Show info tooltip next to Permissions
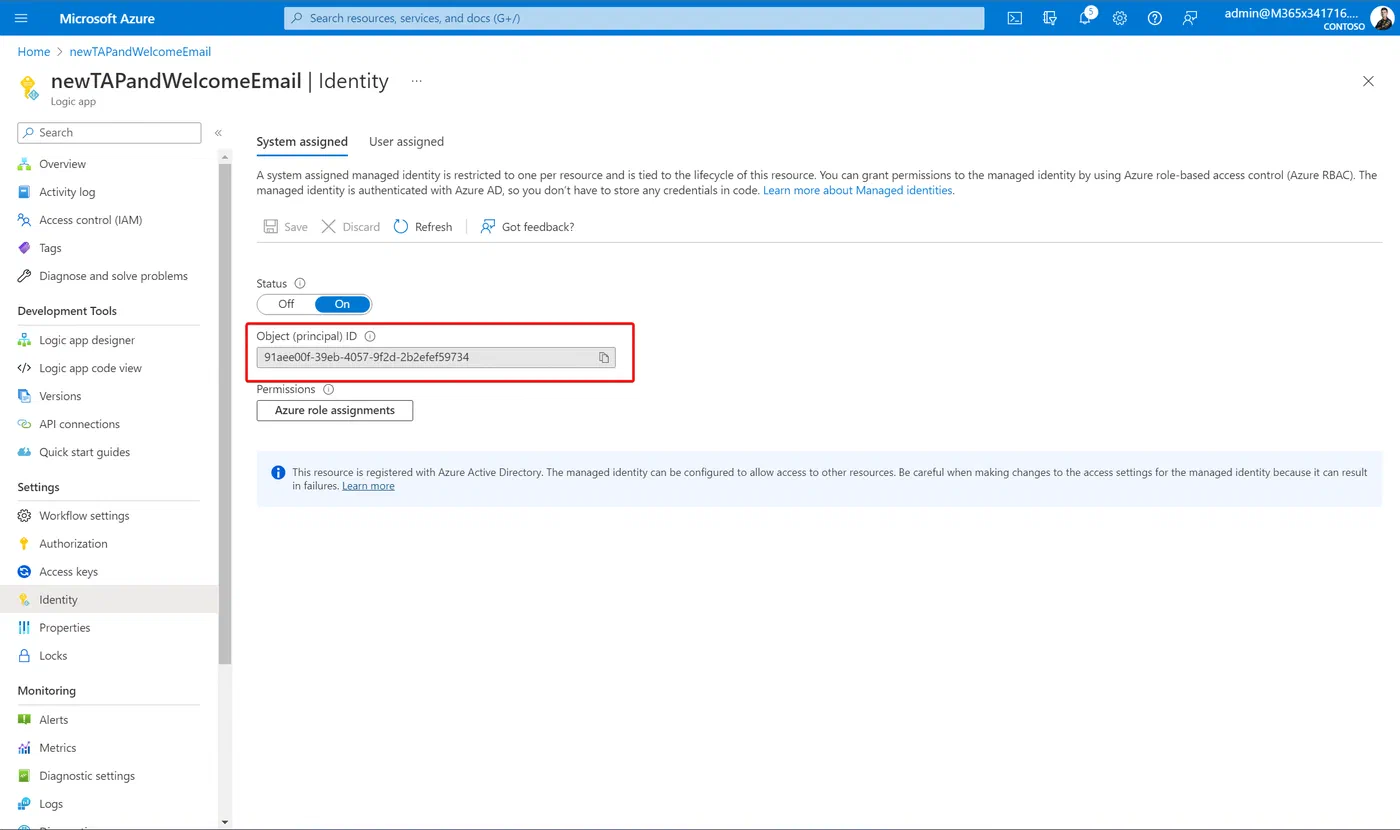Viewport: 1400px width, 830px height. [x=328, y=389]
